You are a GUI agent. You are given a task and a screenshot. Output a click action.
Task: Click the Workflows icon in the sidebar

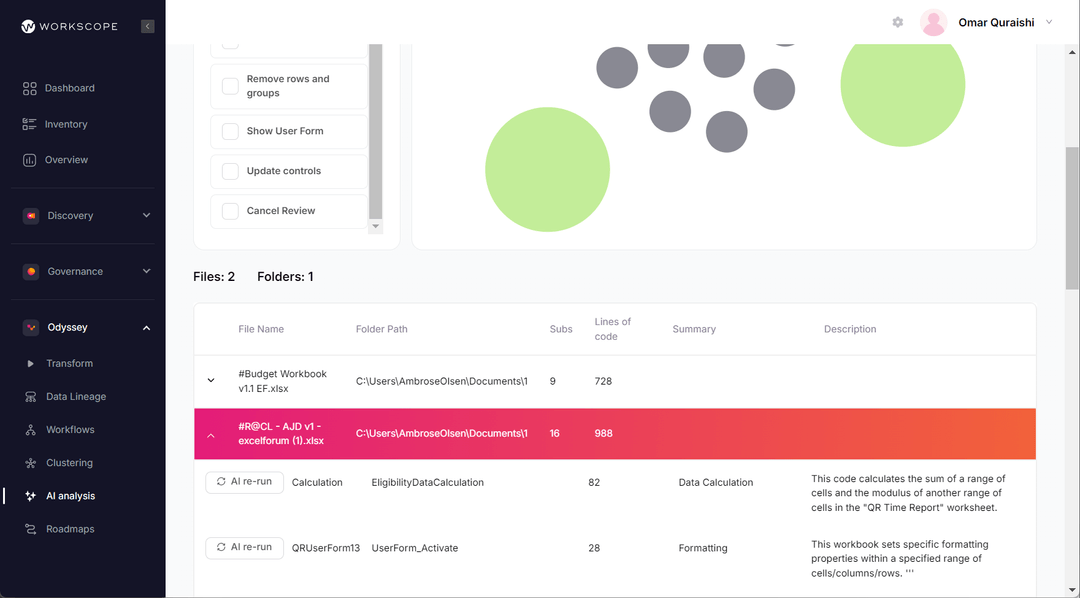pyautogui.click(x=28, y=429)
